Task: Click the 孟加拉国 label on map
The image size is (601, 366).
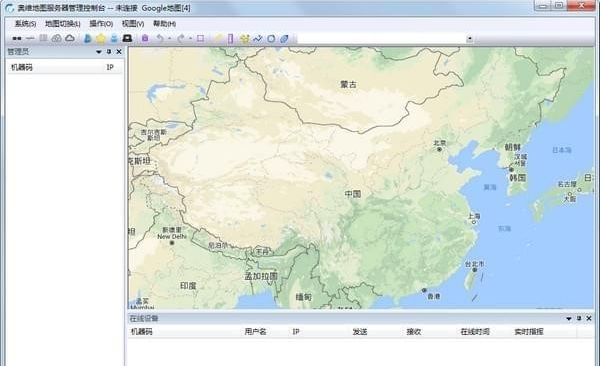Action: [261, 276]
